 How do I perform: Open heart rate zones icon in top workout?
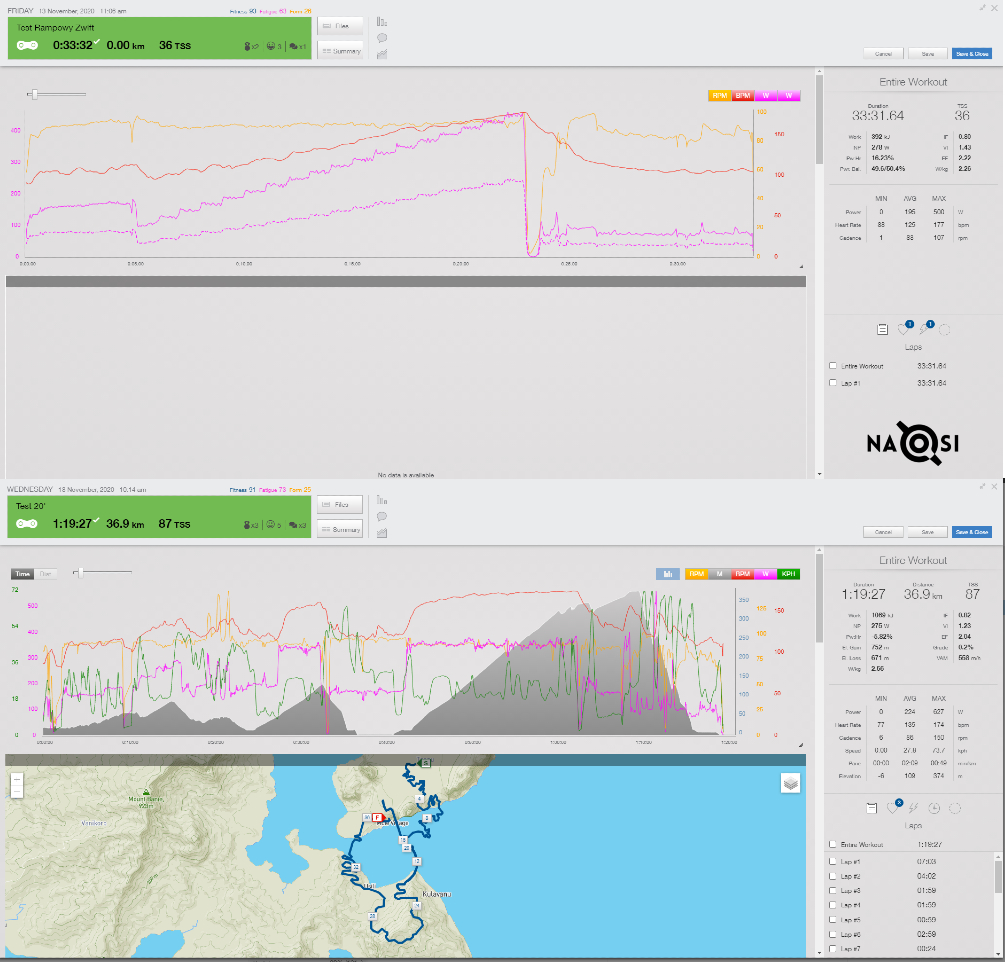click(904, 328)
